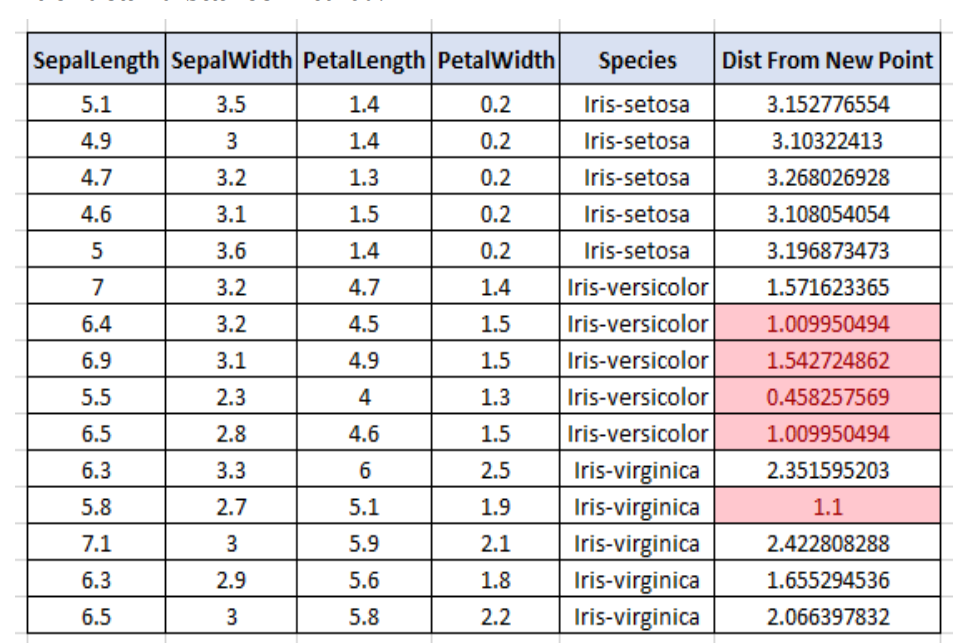Viewport: 963px width, 643px height.
Task: Click the SepalLength column header
Action: 95,61
